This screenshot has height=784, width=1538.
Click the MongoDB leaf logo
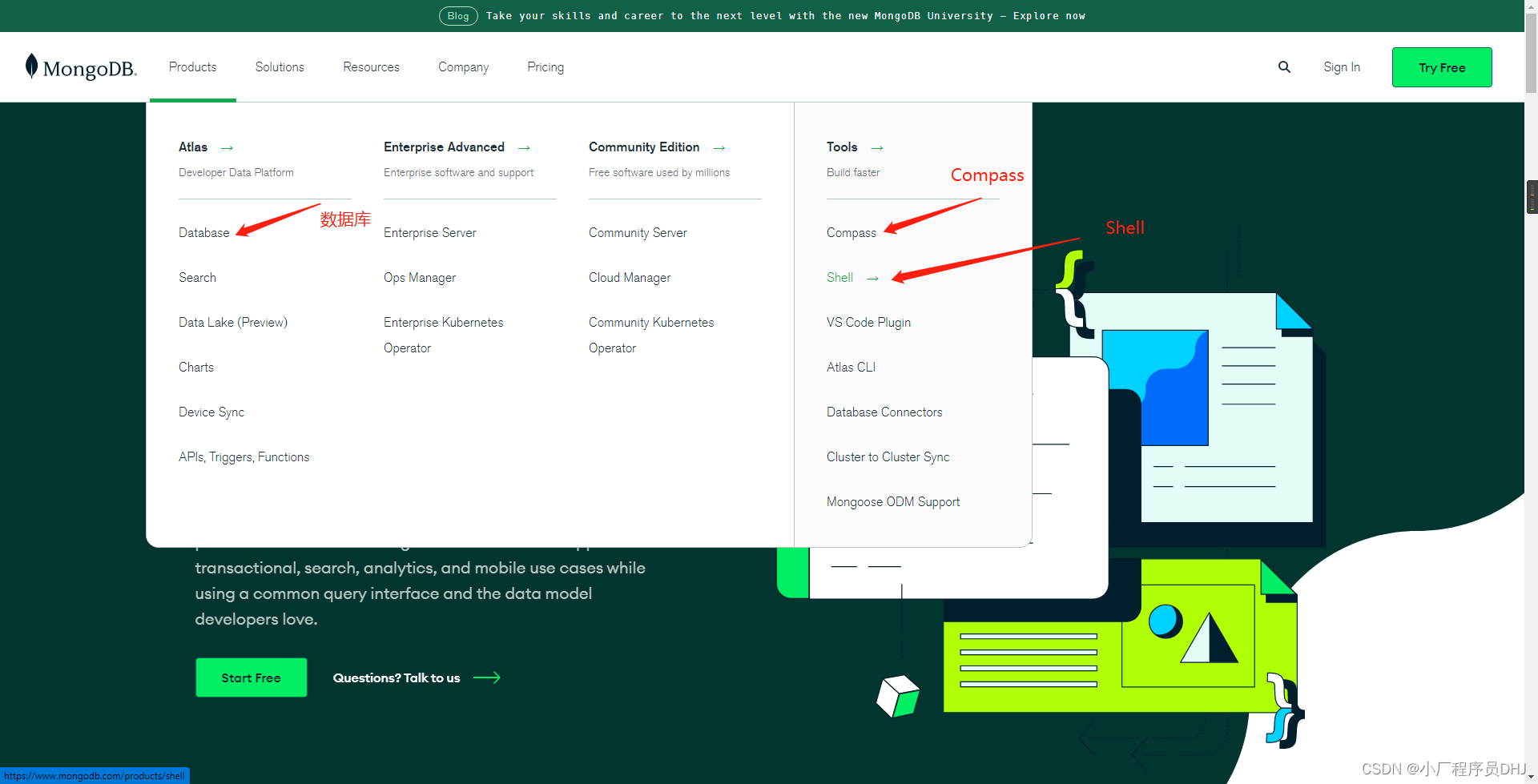coord(80,67)
